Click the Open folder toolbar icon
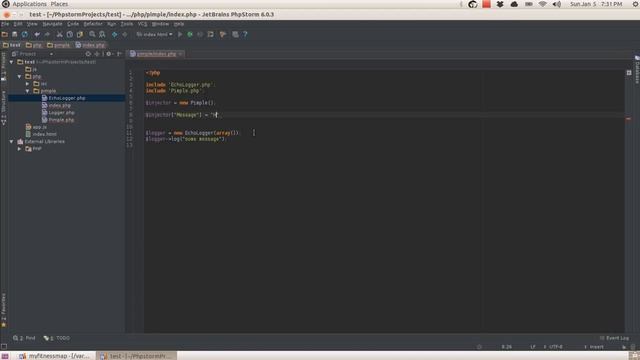The height and width of the screenshot is (360, 640). pos(4,35)
